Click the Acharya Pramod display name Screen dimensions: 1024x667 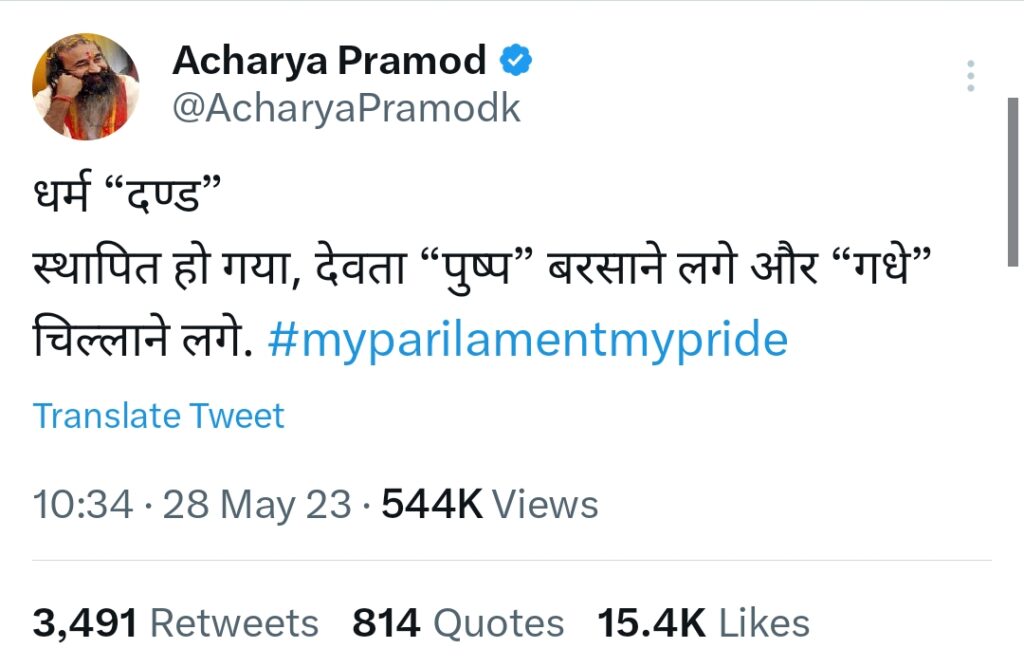(x=329, y=61)
